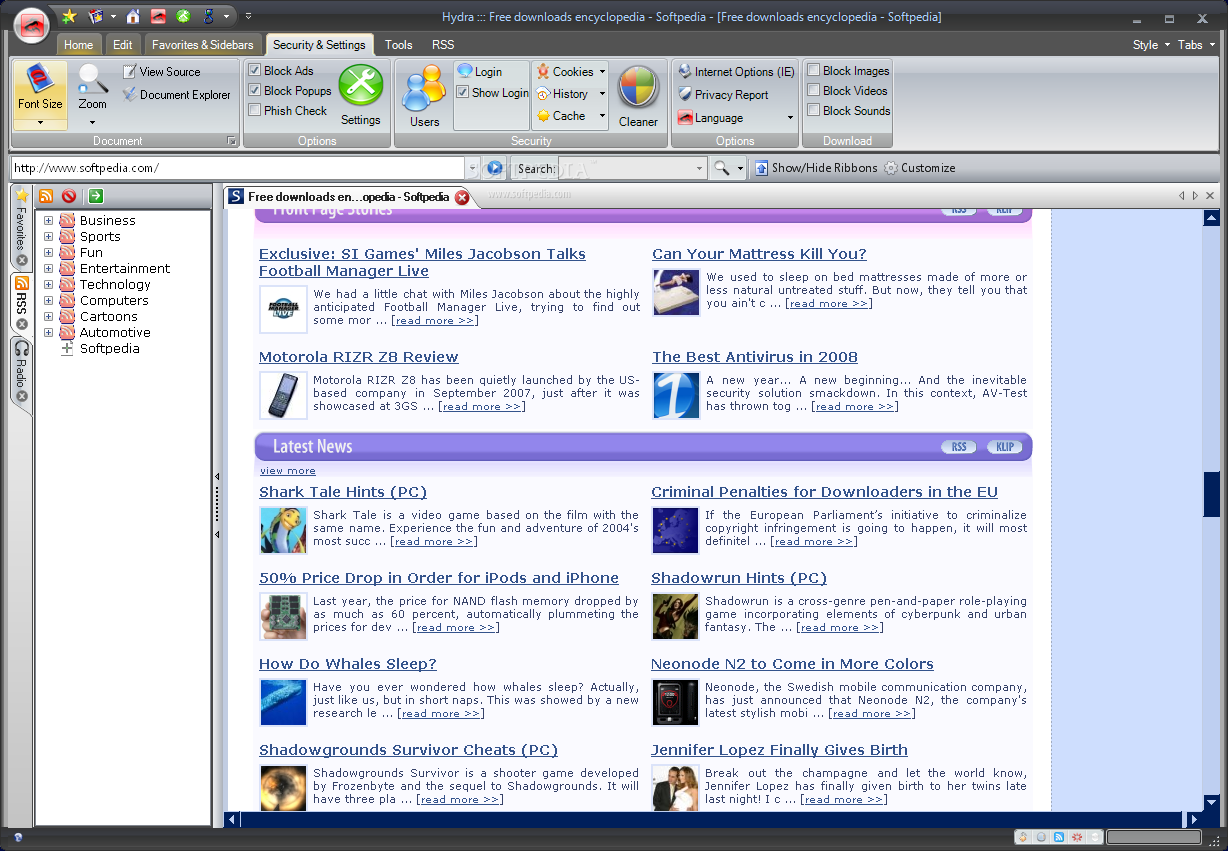Viewport: 1228px width, 851px height.
Task: Enable Block Videos checkbox
Action: pyautogui.click(x=814, y=91)
